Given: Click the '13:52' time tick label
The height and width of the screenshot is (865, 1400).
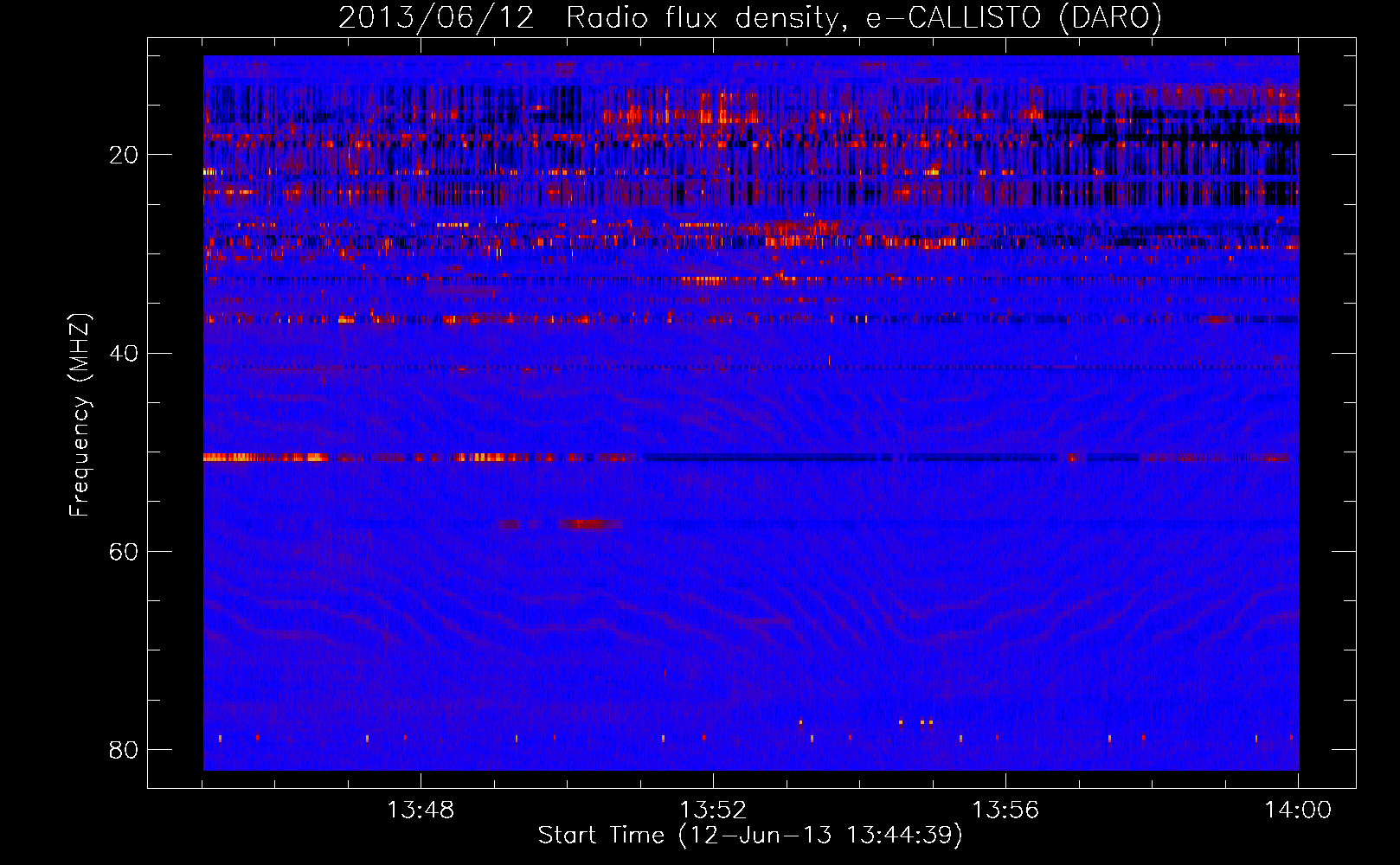Looking at the screenshot, I should 713,811.
